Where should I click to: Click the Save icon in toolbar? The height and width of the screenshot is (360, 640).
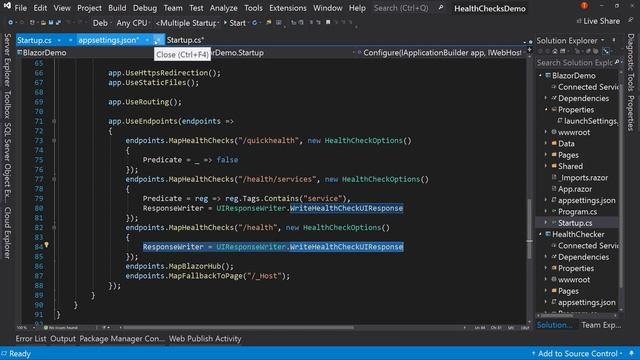(x=51, y=23)
